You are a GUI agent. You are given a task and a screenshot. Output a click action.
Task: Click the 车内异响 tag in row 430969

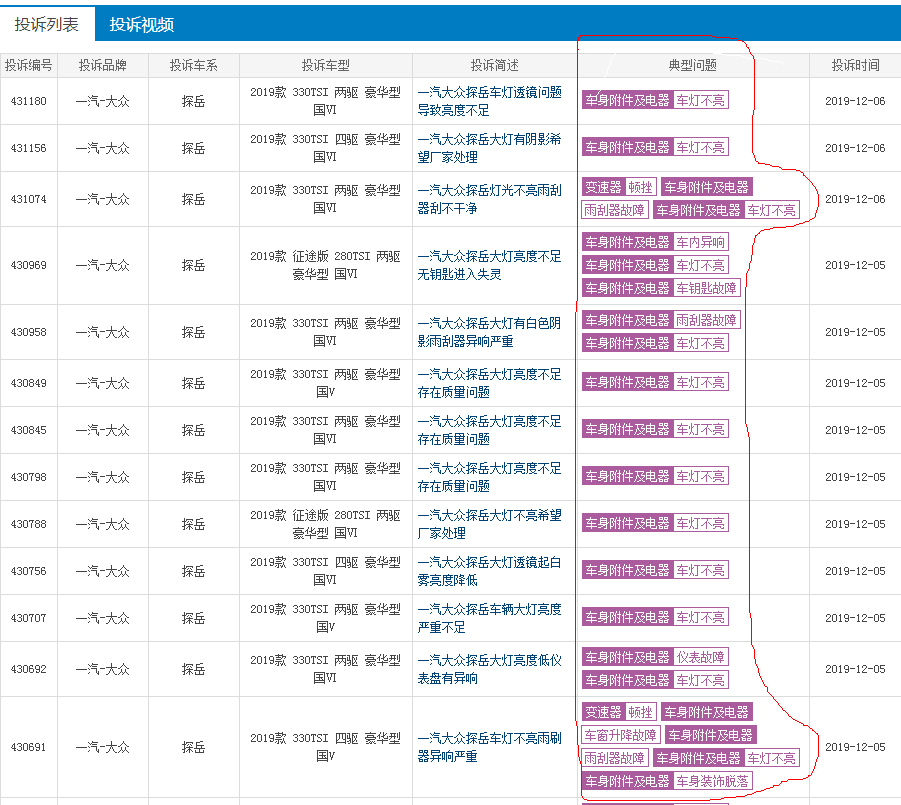tap(700, 242)
